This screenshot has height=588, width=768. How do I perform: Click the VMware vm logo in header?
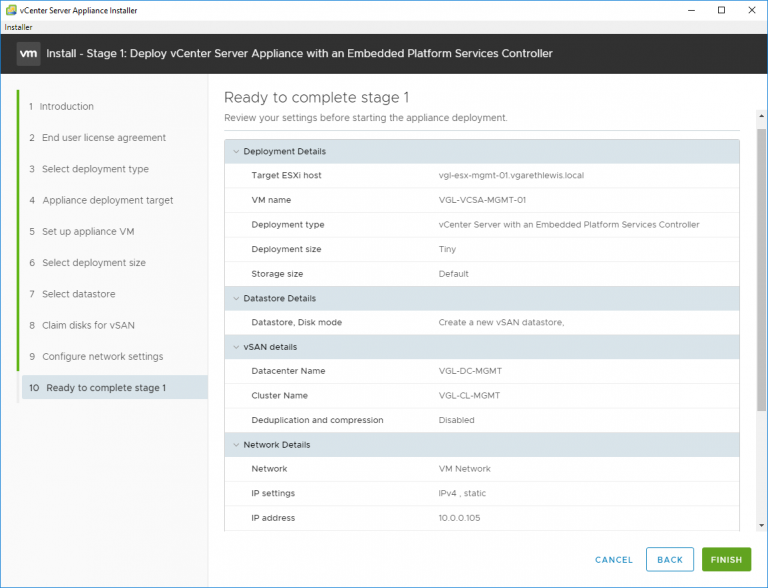[x=28, y=53]
